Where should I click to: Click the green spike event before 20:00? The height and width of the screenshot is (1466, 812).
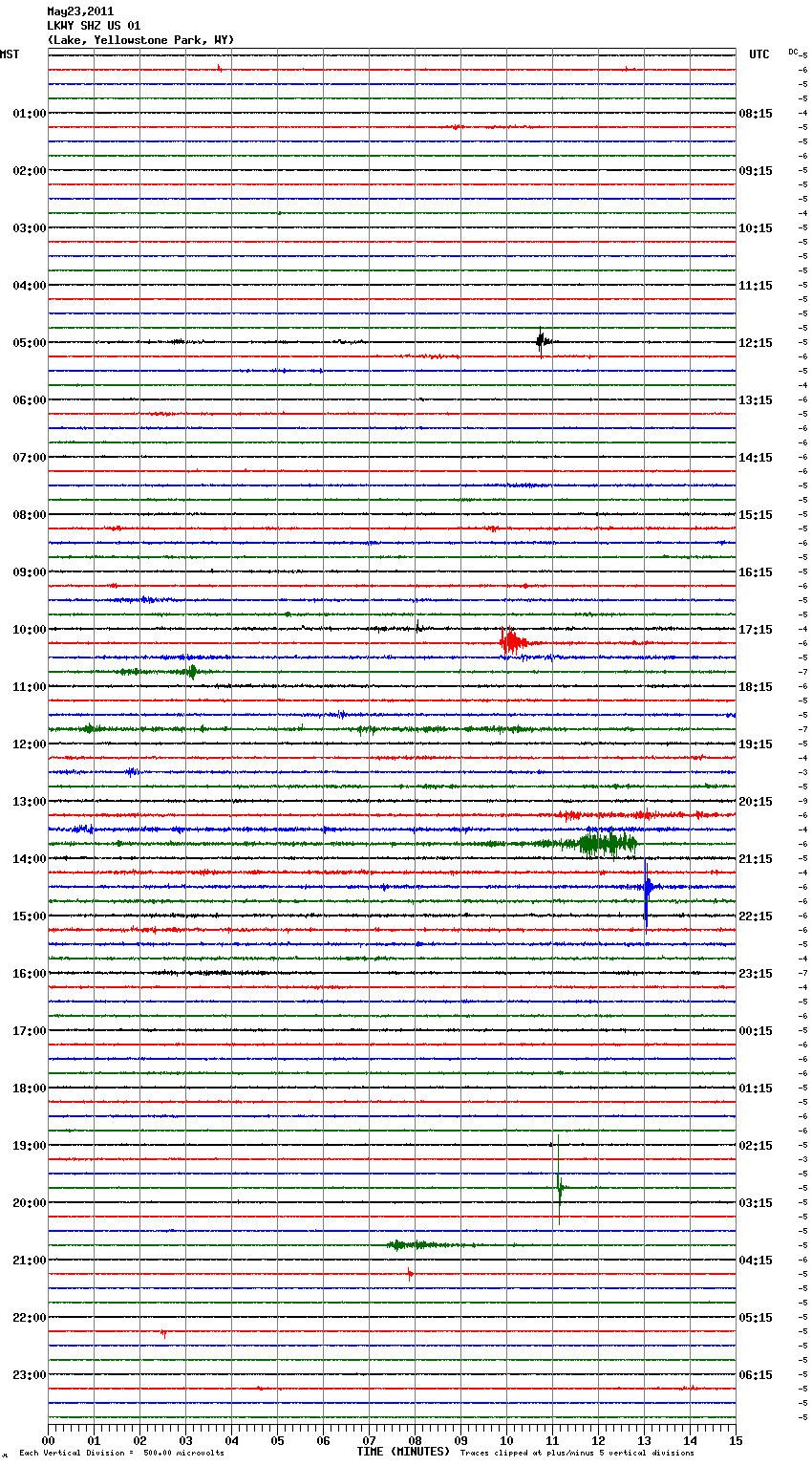(x=560, y=1182)
